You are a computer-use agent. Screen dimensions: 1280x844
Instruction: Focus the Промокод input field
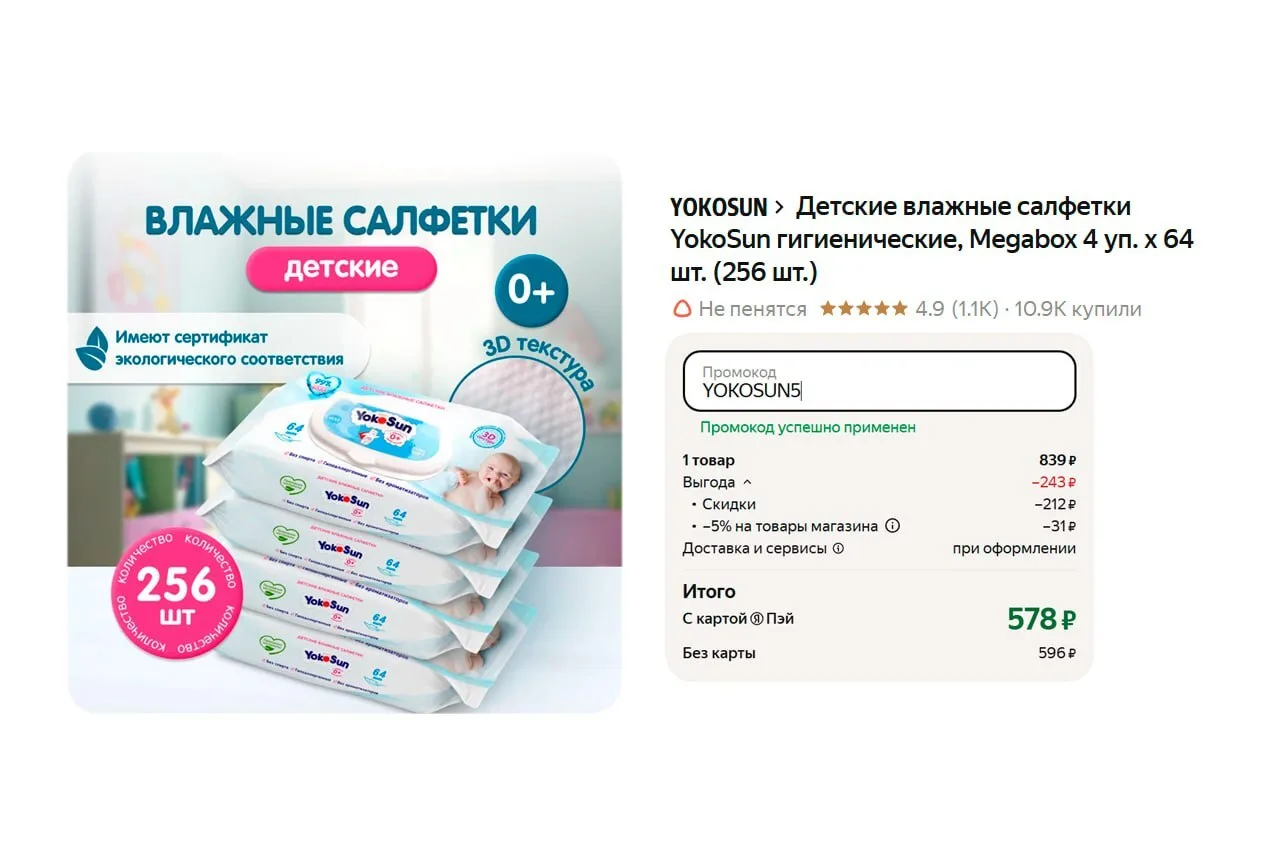pyautogui.click(x=879, y=381)
